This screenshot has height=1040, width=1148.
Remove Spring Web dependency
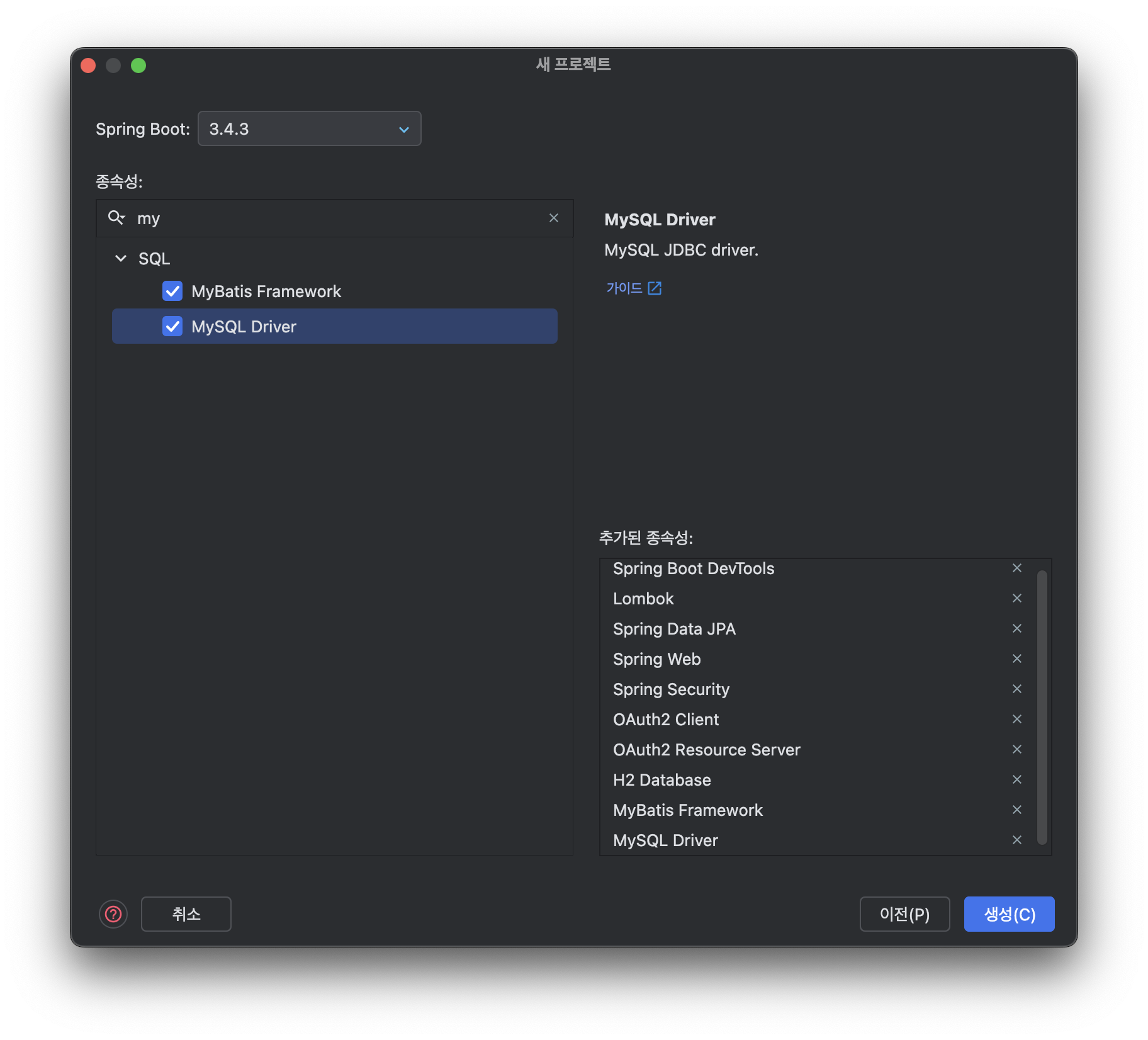[1016, 658]
